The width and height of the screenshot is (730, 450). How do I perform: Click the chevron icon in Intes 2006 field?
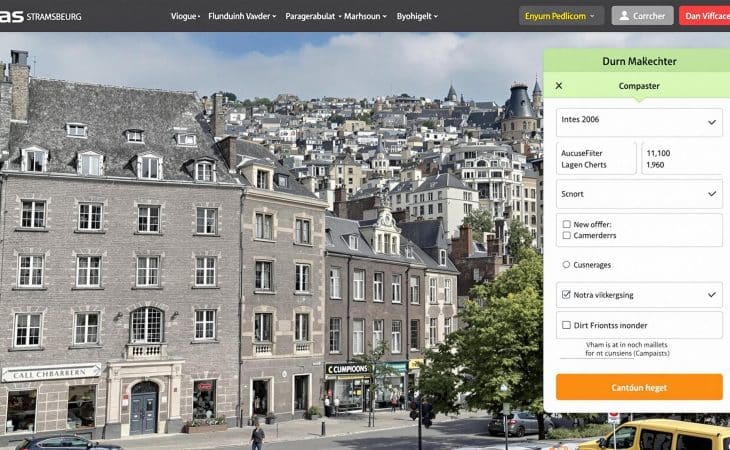point(712,122)
